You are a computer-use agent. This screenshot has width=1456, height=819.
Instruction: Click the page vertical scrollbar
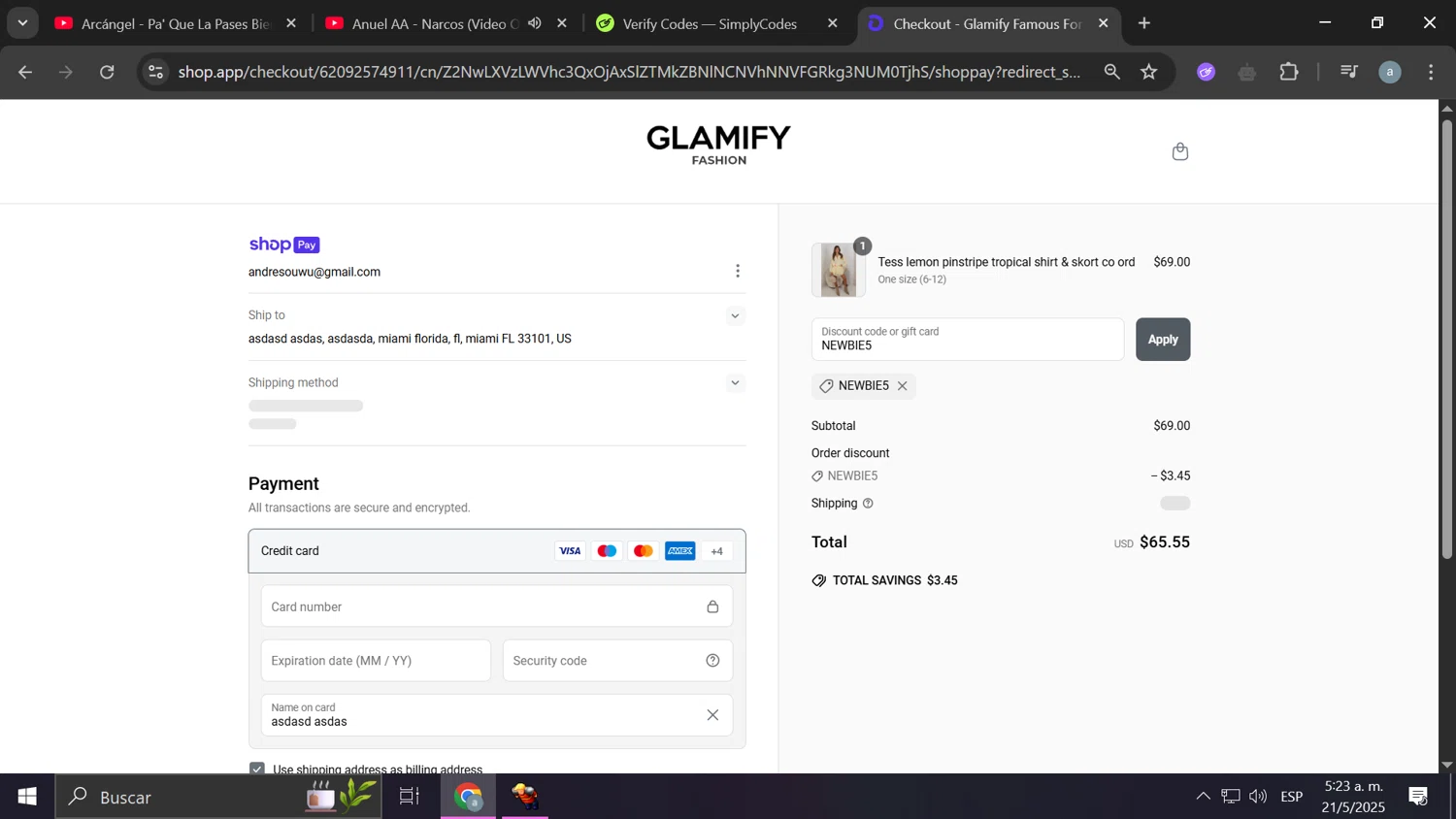[1447, 340]
